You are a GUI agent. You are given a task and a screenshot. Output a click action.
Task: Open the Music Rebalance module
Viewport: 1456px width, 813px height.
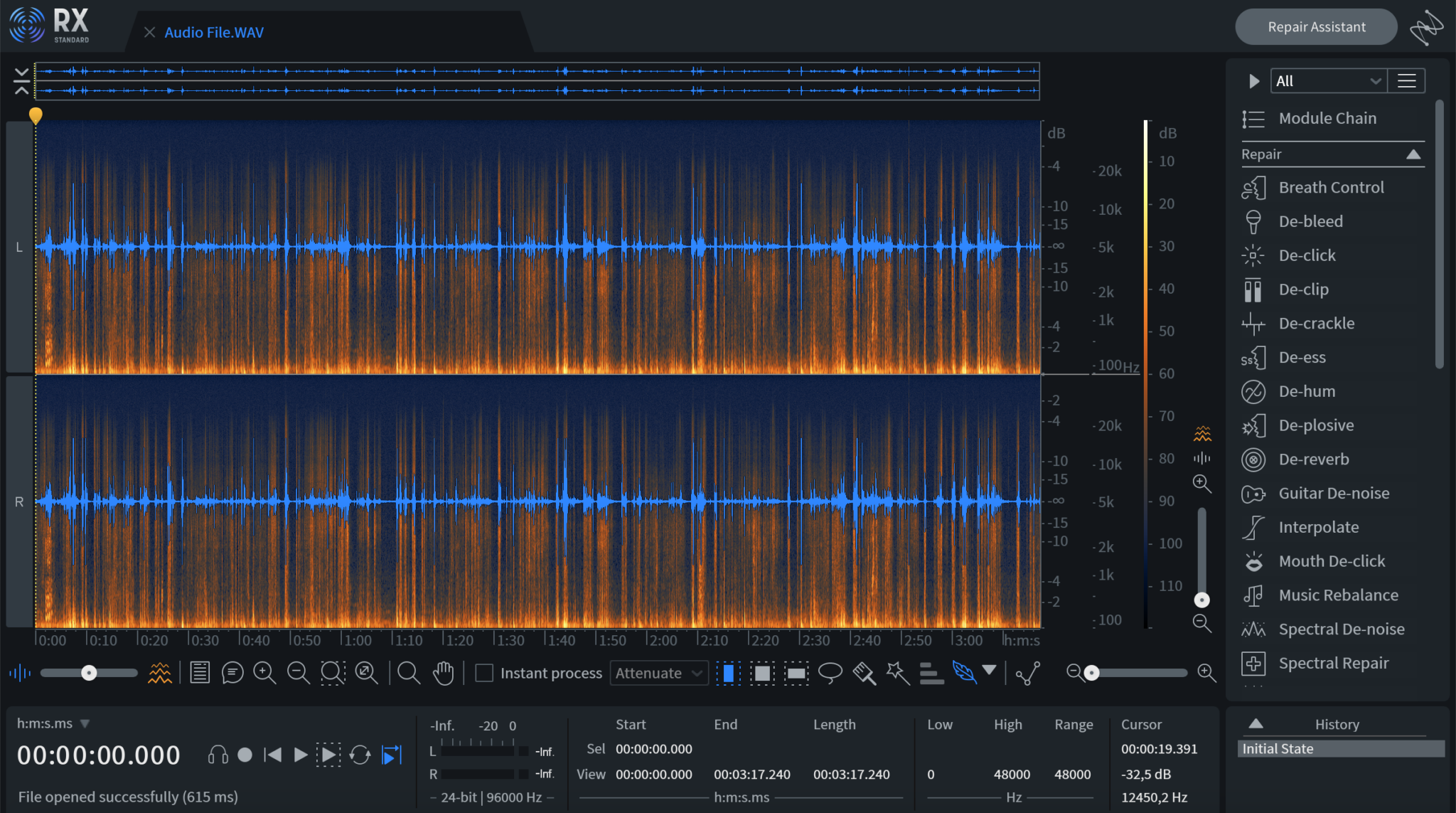[x=1337, y=595]
